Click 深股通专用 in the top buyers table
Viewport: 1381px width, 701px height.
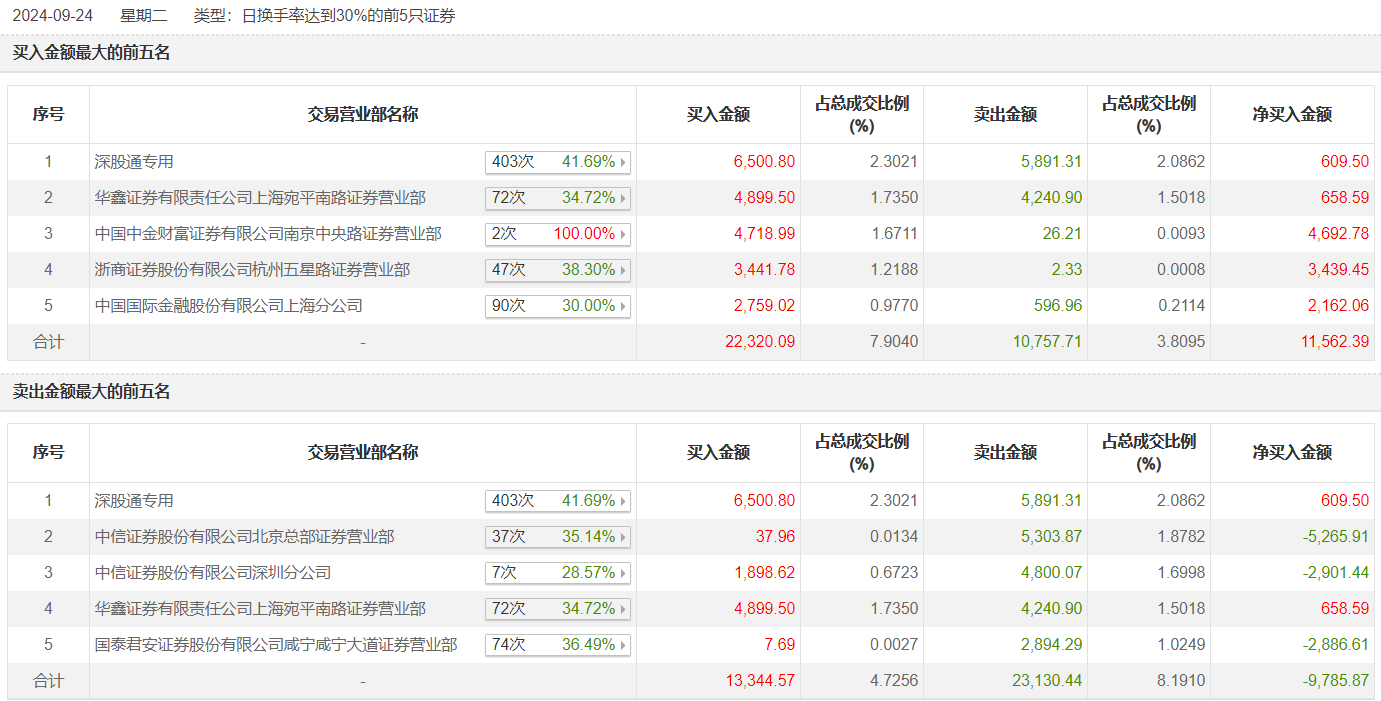point(134,162)
